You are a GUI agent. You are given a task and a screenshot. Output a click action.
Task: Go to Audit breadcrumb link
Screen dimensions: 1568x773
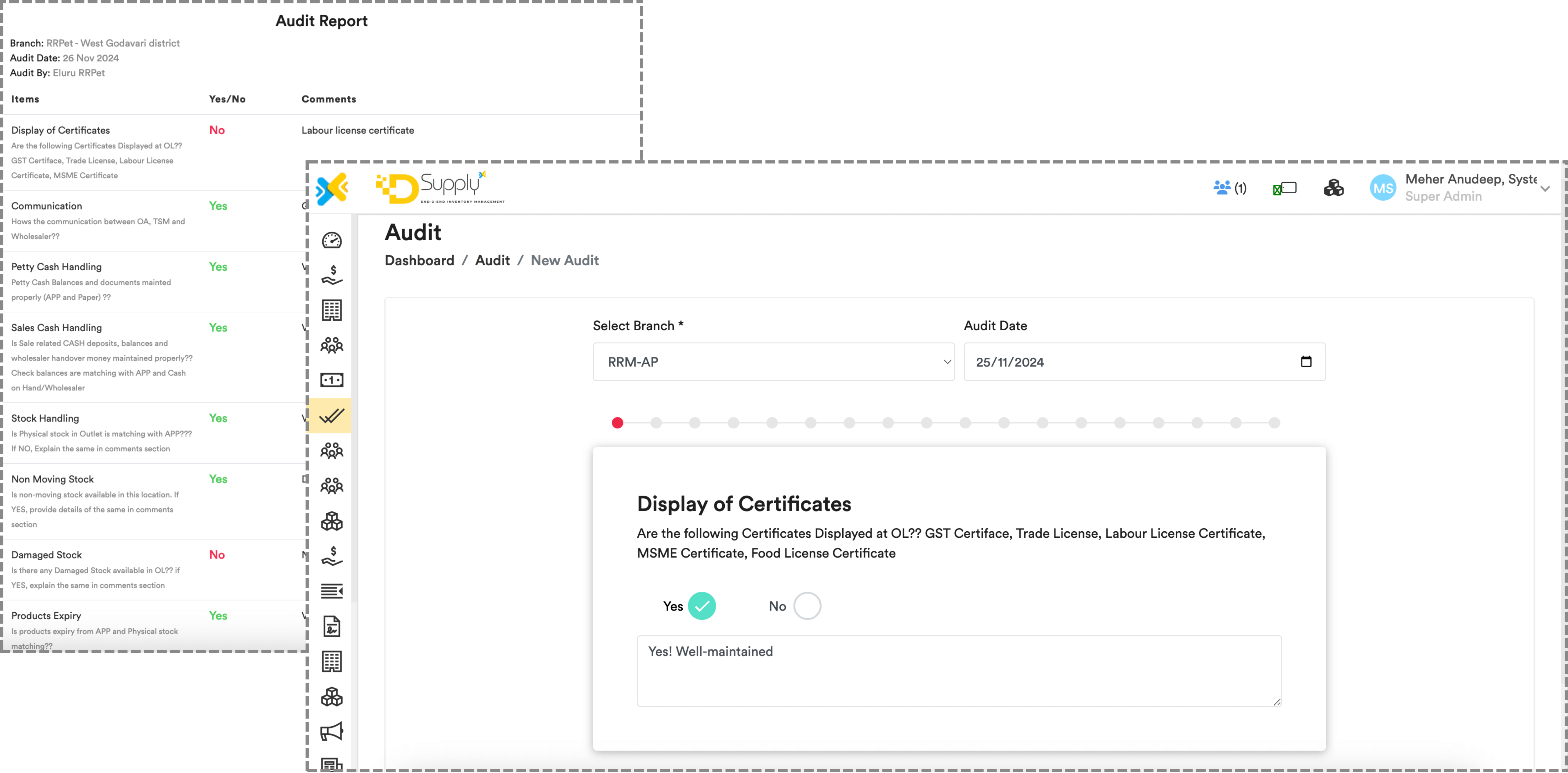click(492, 260)
